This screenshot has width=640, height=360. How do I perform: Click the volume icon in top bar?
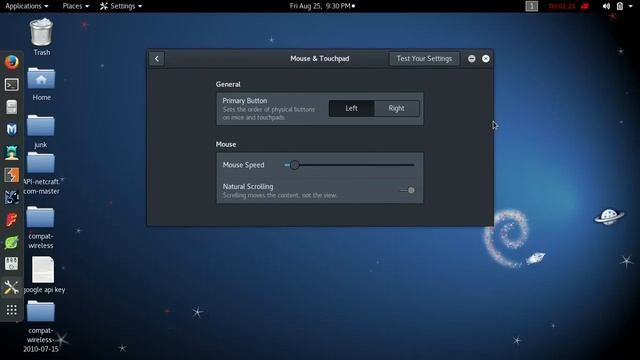click(x=606, y=6)
